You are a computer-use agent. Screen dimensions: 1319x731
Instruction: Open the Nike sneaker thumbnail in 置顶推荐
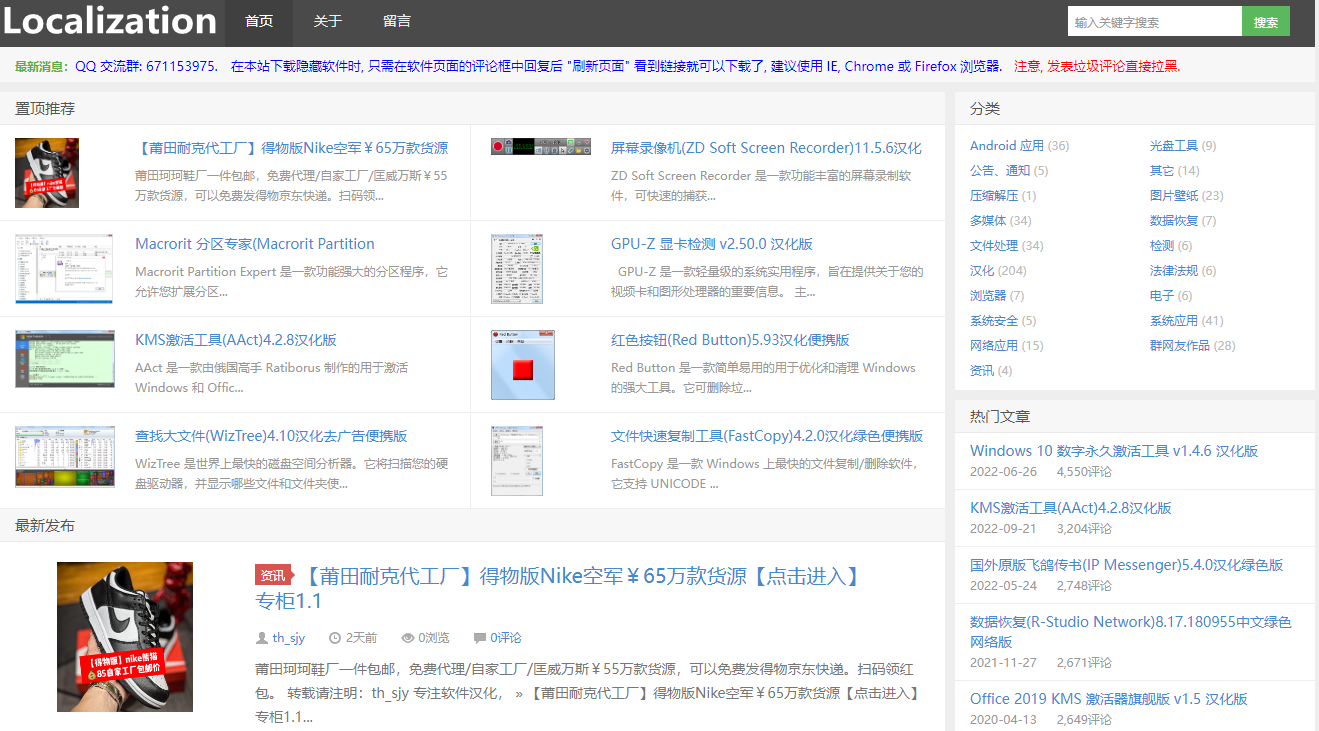[x=47, y=173]
